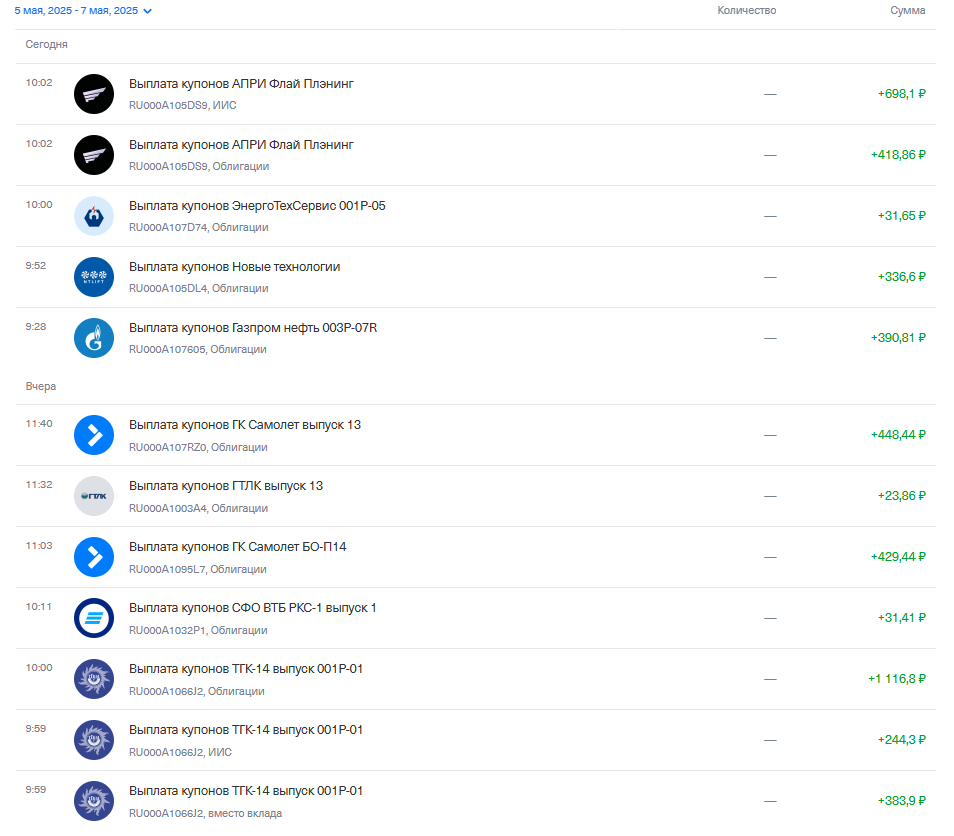Image resolution: width=954 pixels, height=836 pixels.
Task: Click amount +448,44 ₽
Action: point(898,434)
